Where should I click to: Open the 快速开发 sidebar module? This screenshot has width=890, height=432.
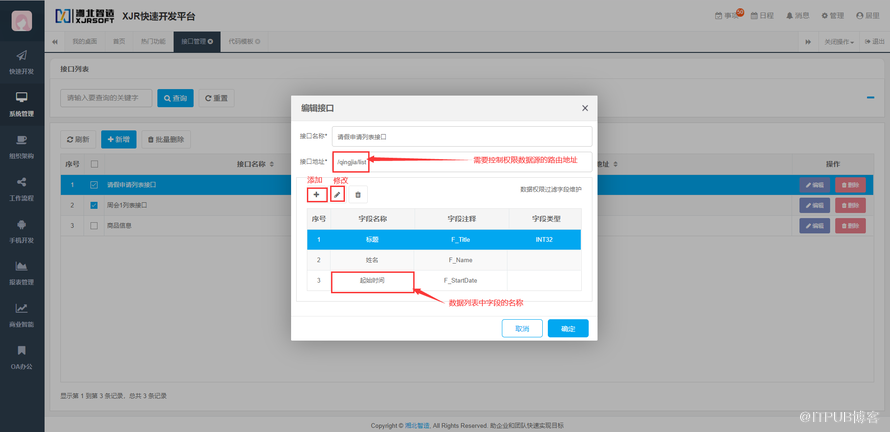point(22,62)
